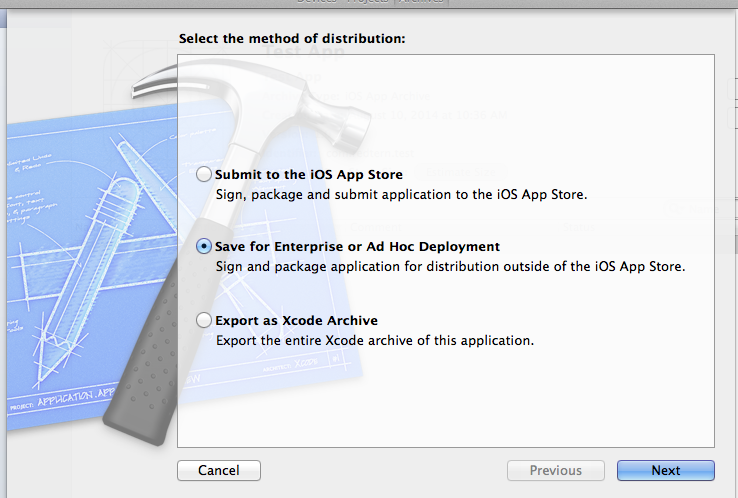Viewport: 738px width, 498px height.
Task: Click 'Sign, package and submit application' description
Action: click(x=401, y=194)
